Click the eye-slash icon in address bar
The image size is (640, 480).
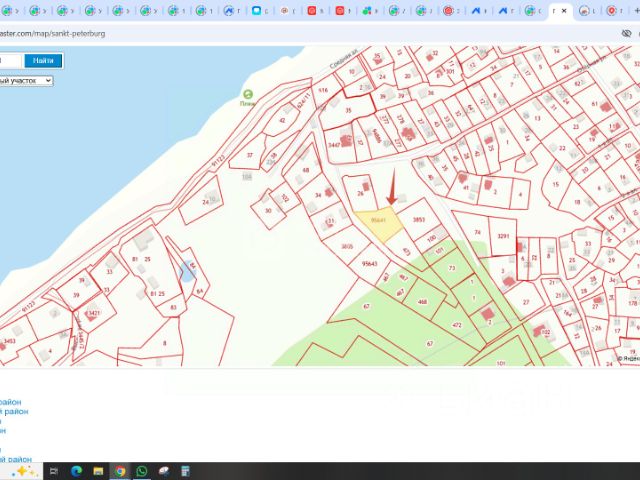[627, 33]
